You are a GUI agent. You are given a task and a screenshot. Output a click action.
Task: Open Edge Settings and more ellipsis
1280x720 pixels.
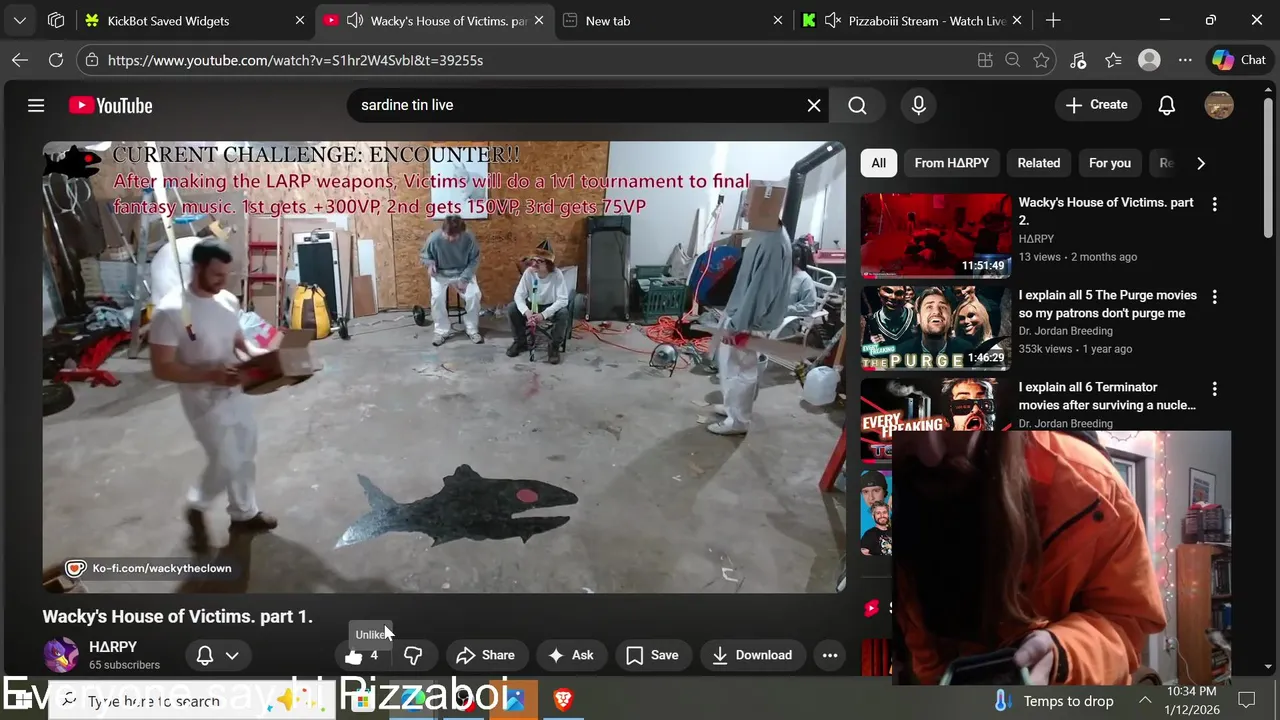[x=1185, y=60]
